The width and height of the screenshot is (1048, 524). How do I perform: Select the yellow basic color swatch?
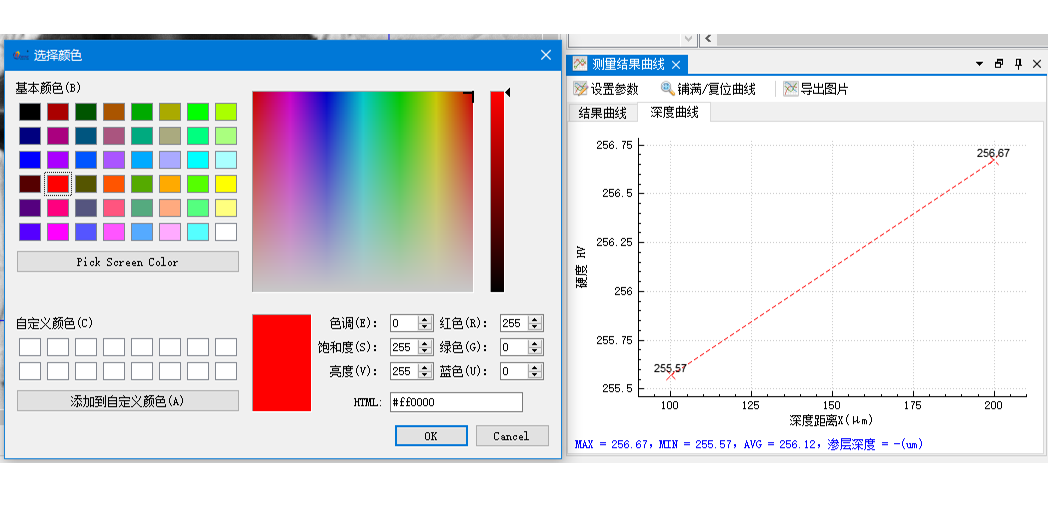point(226,184)
